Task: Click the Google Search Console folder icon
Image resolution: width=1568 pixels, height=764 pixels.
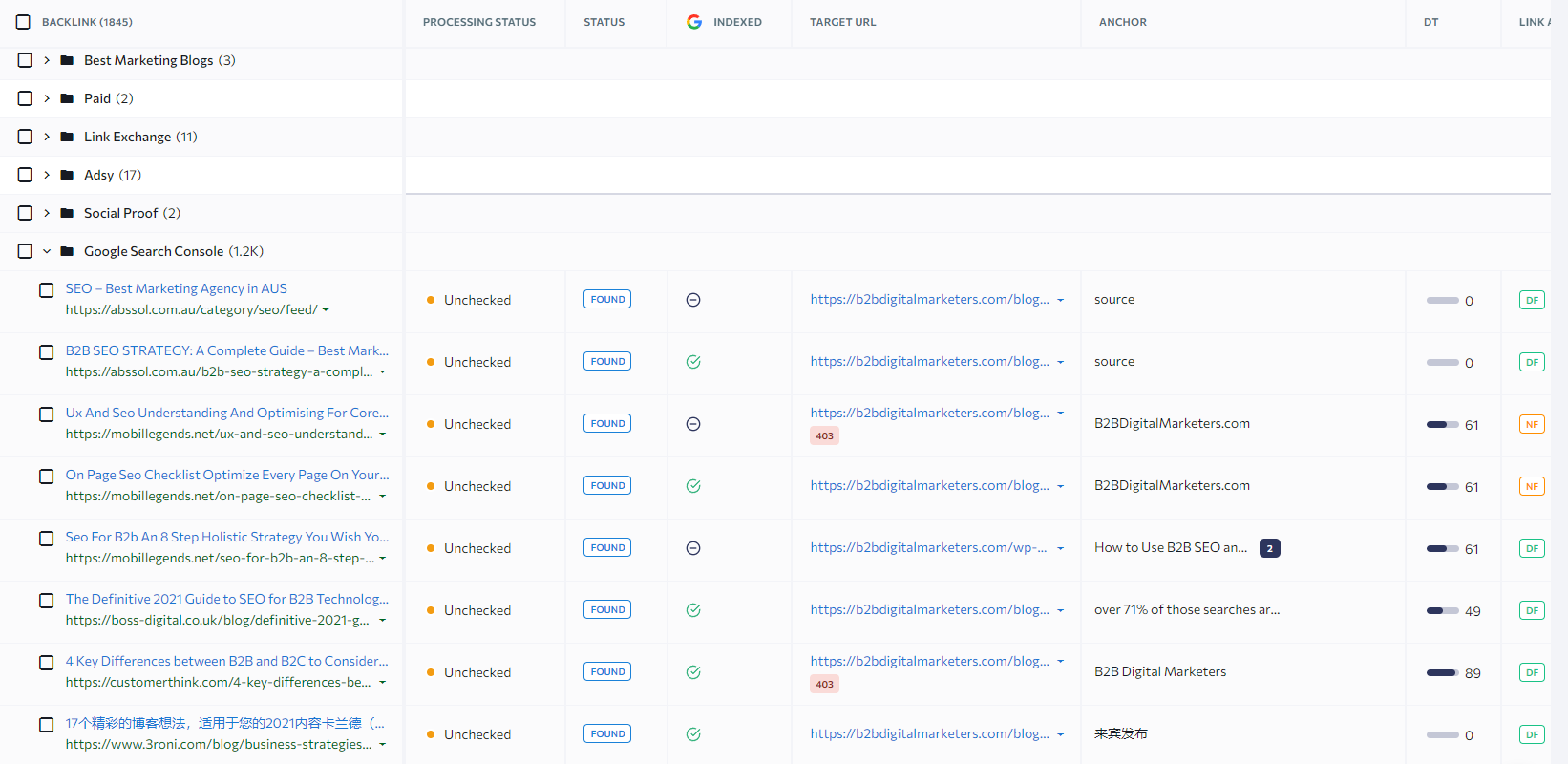Action: [67, 251]
